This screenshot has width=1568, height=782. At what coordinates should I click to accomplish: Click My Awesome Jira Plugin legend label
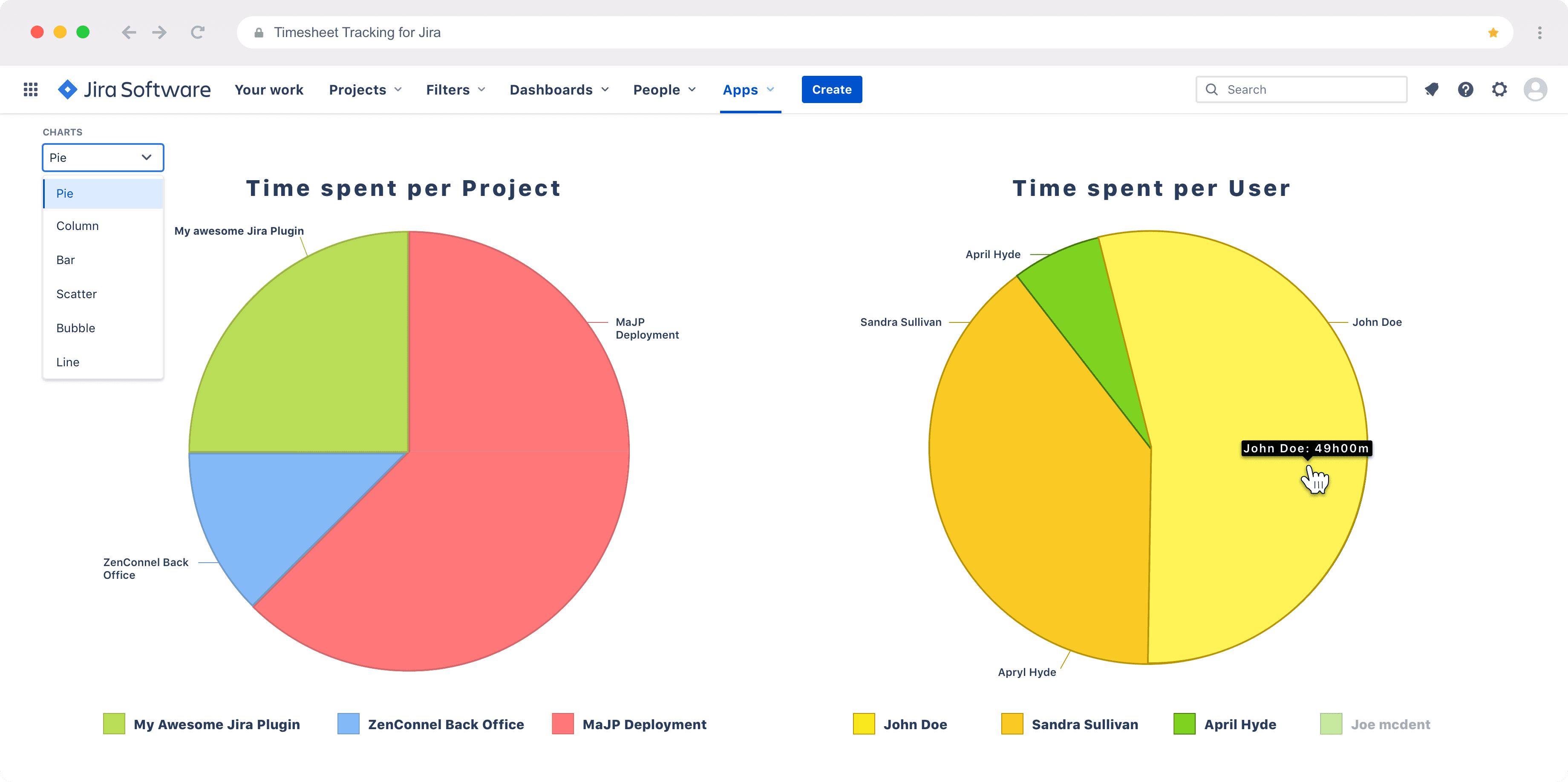[x=217, y=725]
